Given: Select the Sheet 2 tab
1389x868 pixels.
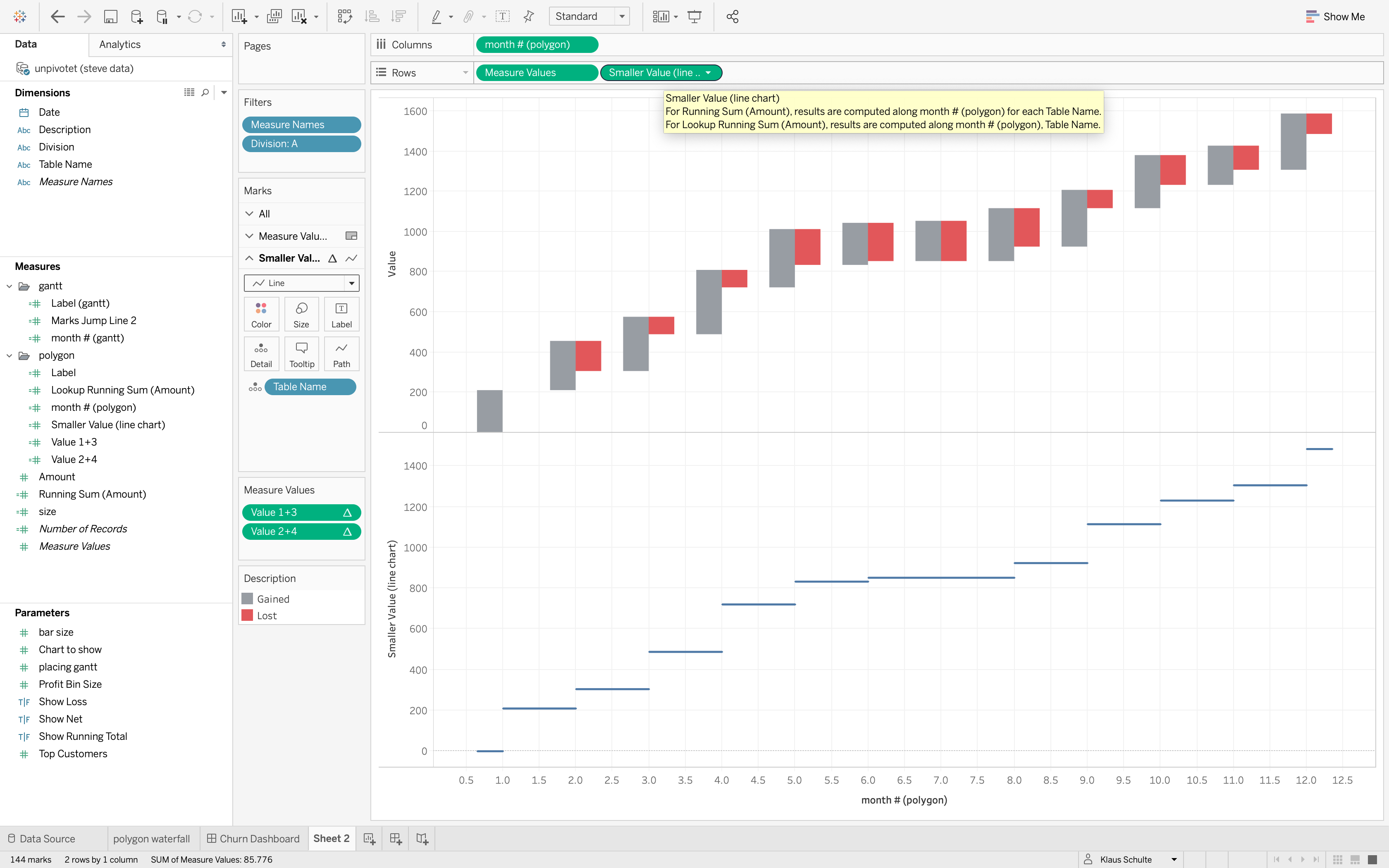Looking at the screenshot, I should coord(331,839).
